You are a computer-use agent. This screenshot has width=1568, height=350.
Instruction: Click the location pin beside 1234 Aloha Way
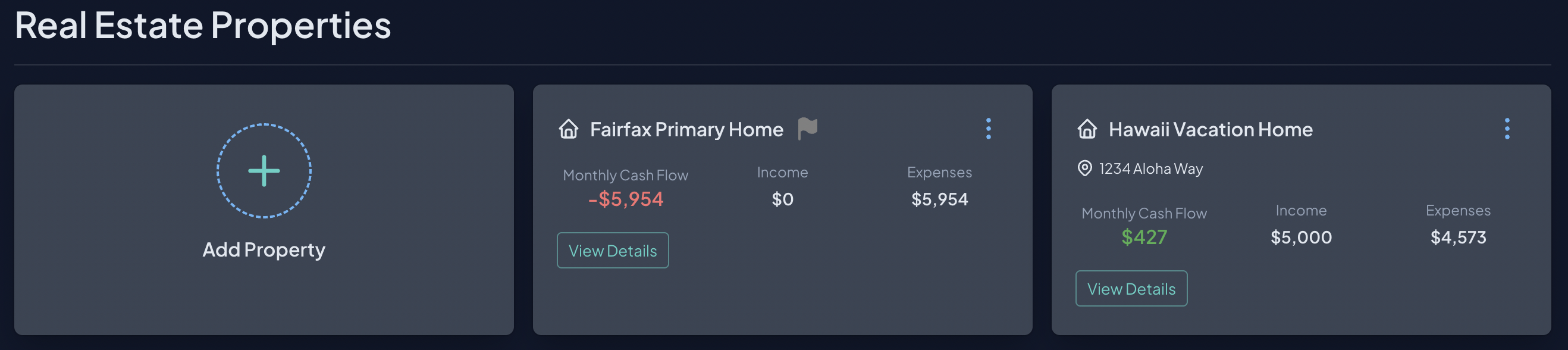1087,168
